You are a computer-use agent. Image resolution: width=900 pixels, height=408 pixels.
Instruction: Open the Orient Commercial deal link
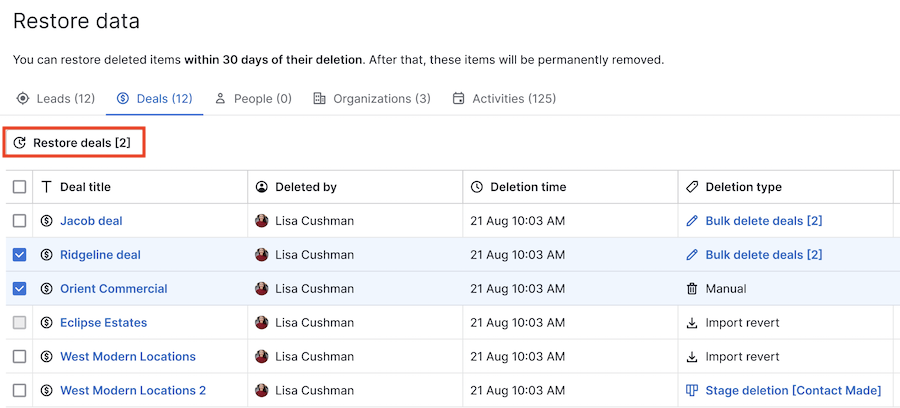(114, 289)
